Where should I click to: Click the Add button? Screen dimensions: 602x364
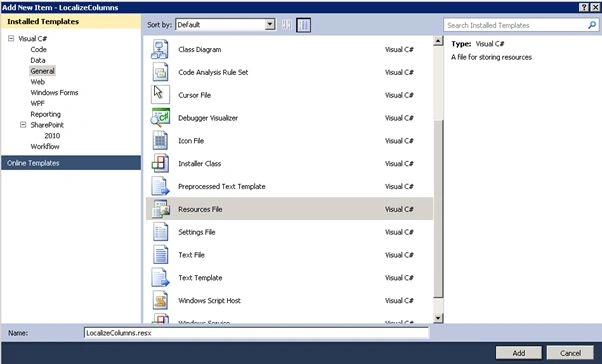[x=519, y=353]
